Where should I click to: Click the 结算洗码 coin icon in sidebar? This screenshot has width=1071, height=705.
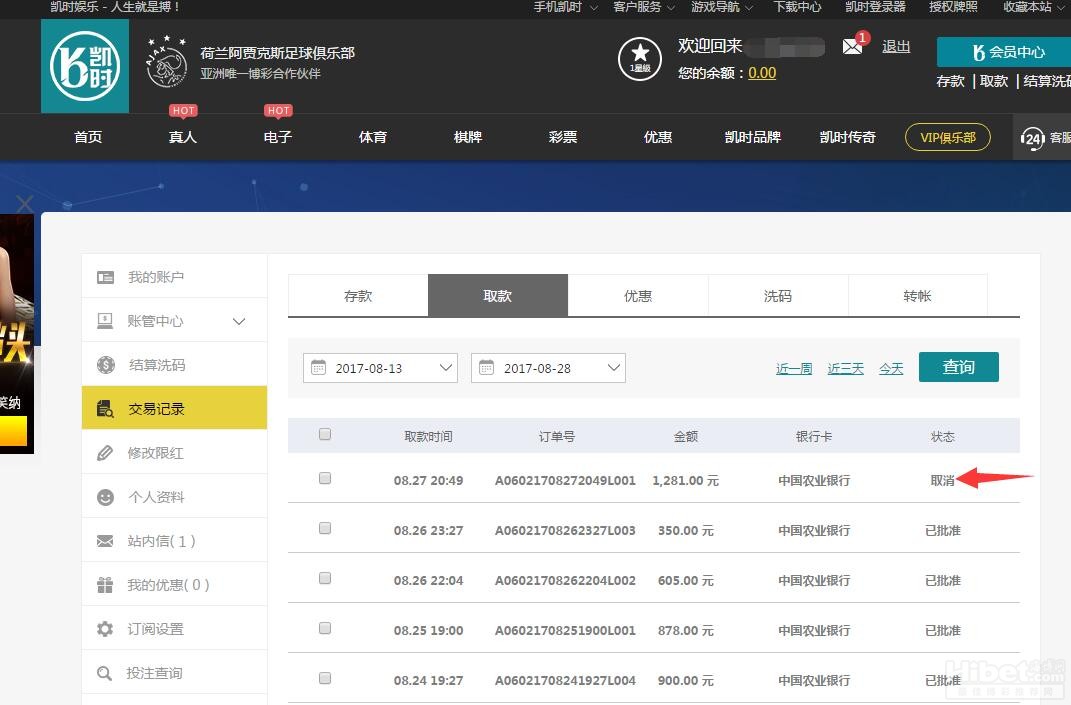pos(105,365)
